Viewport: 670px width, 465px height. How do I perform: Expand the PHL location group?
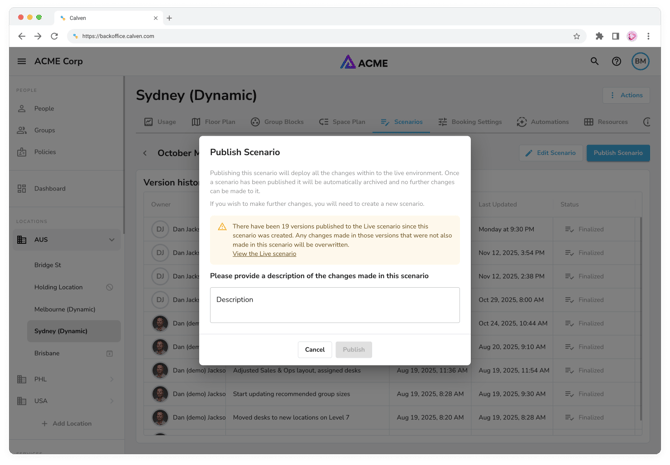pyautogui.click(x=111, y=379)
